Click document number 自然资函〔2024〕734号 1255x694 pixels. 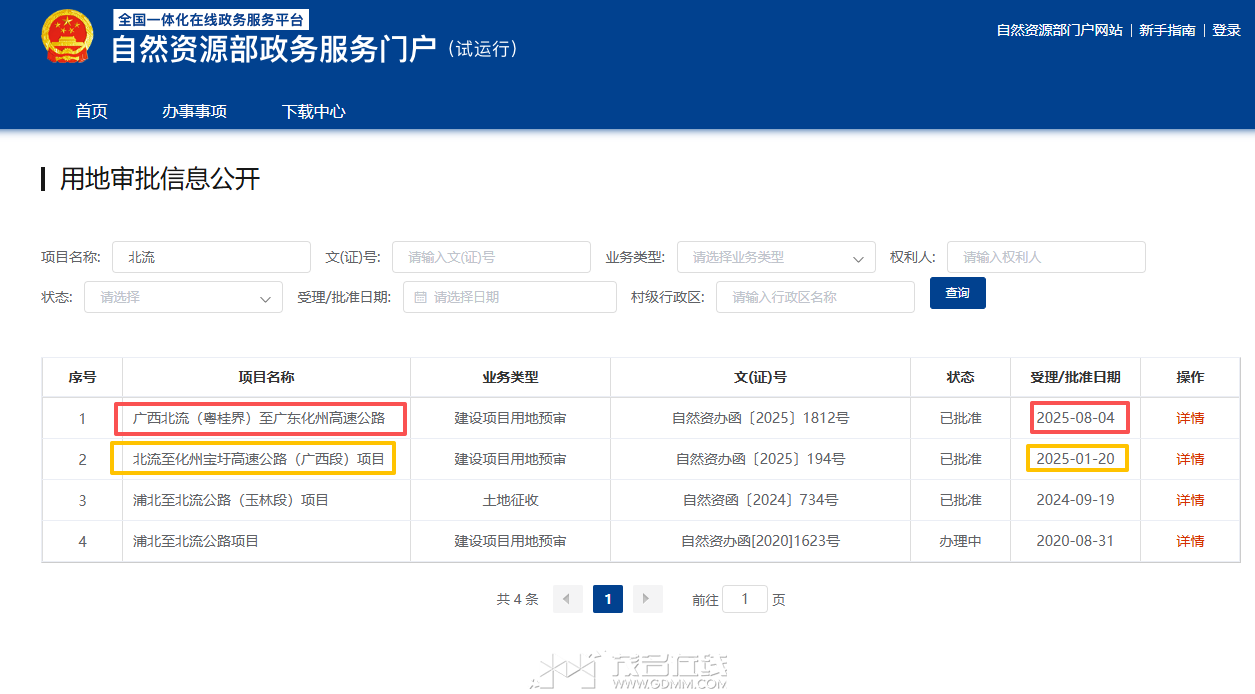(x=760, y=500)
